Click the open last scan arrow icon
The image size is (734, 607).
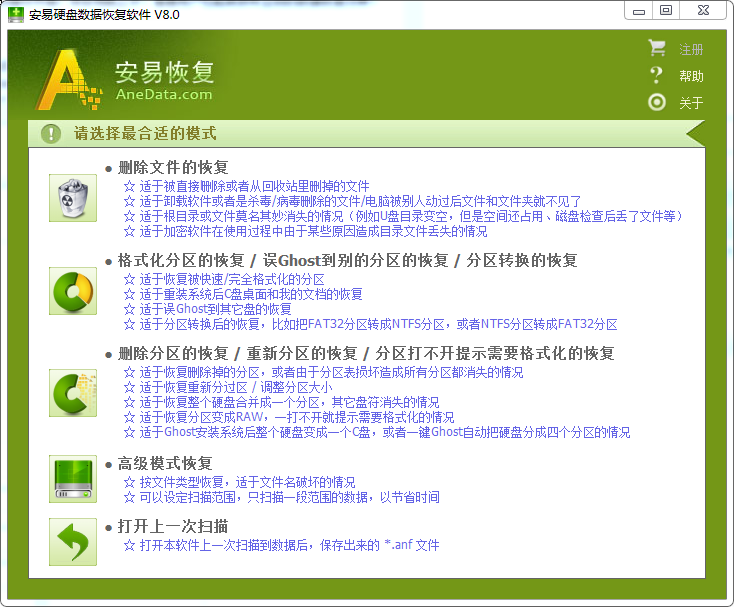73,542
